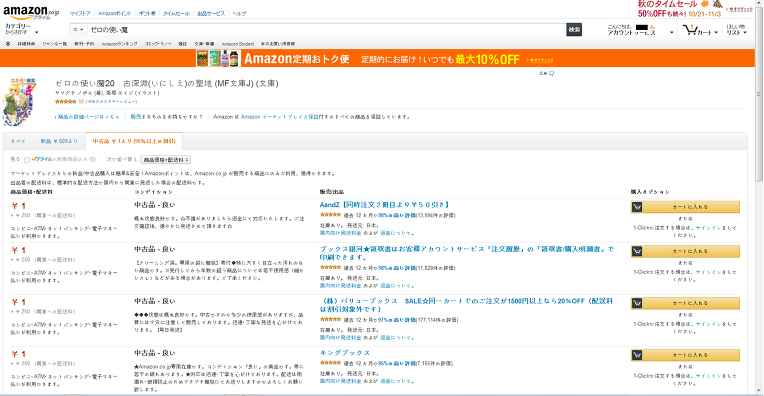This screenshot has height=396, width=764.
Task: Click the search field with ゼロの使い魔
Action: pos(326,30)
